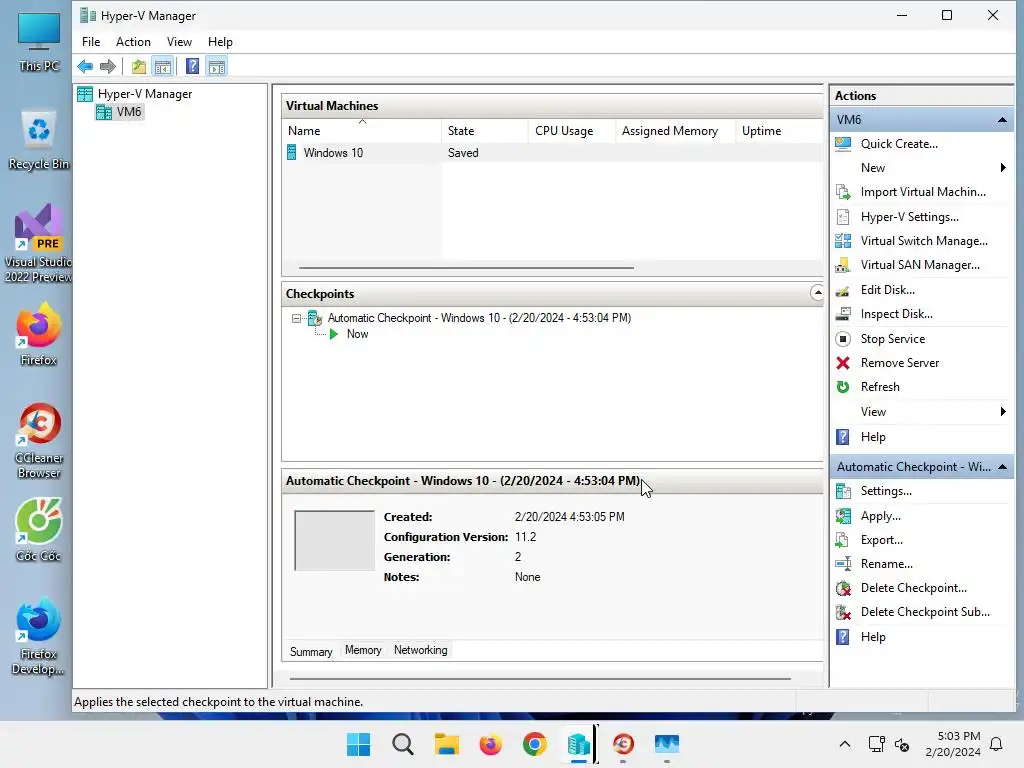The image size is (1024, 768).
Task: Open Help under the Automatic Checkpoint section
Action: point(872,637)
